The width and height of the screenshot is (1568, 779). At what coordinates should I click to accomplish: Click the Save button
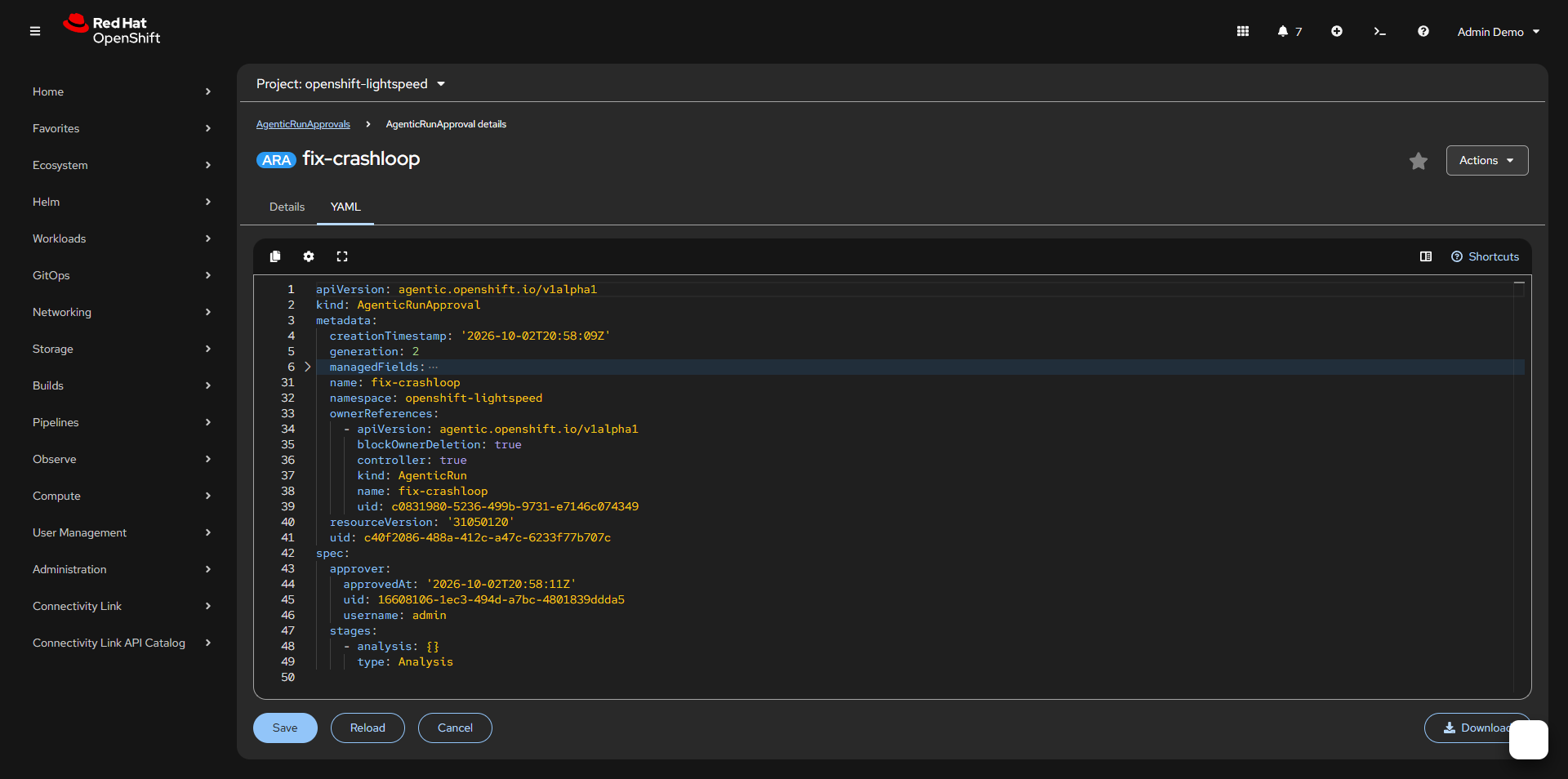click(x=285, y=728)
